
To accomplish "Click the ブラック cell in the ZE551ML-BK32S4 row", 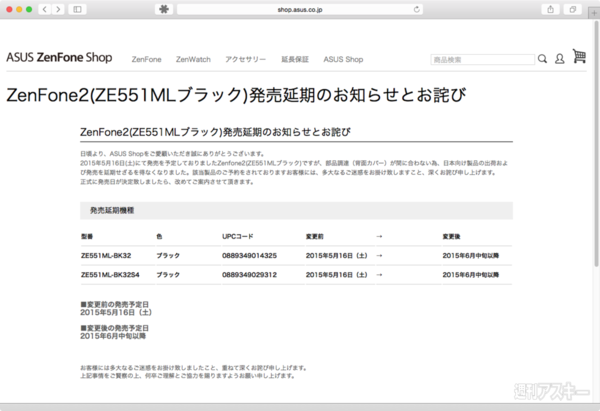I will 168,275.
